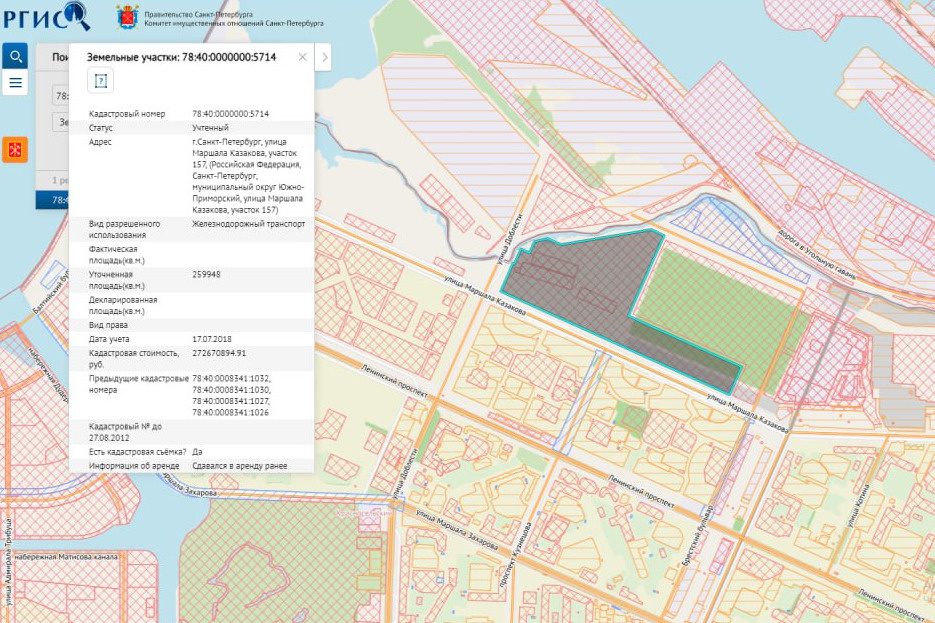Open the hamburger menu in the sidebar
Viewport: 935px width, 623px height.
[15, 83]
